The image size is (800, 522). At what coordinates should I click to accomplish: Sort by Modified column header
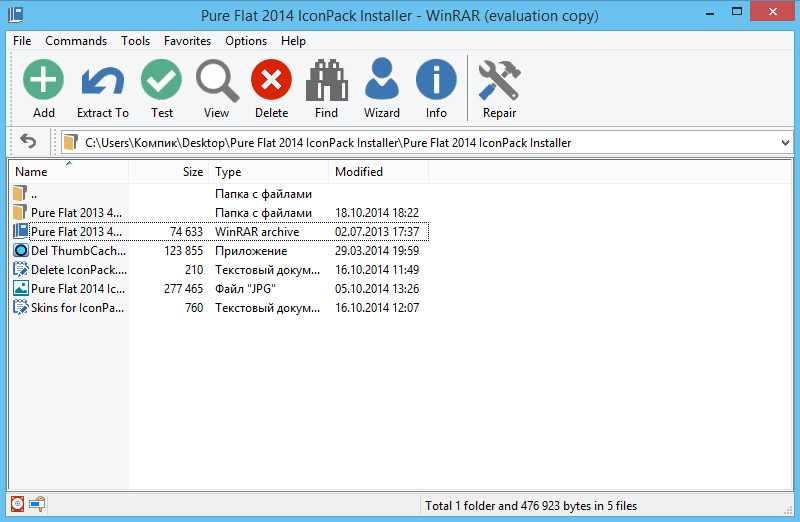click(379, 172)
